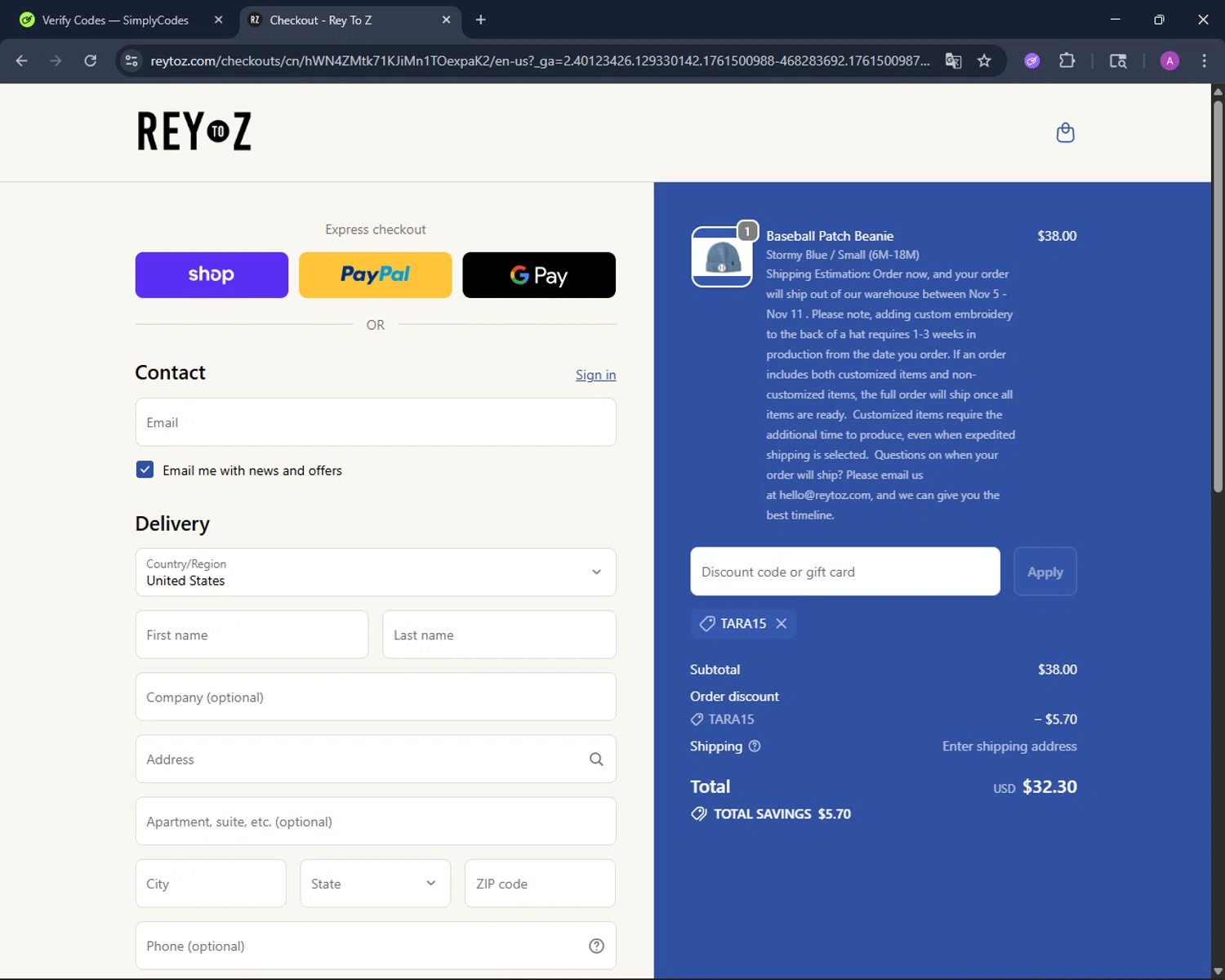Viewport: 1225px width, 980px height.
Task: Choose Google Pay express checkout
Action: [x=539, y=275]
